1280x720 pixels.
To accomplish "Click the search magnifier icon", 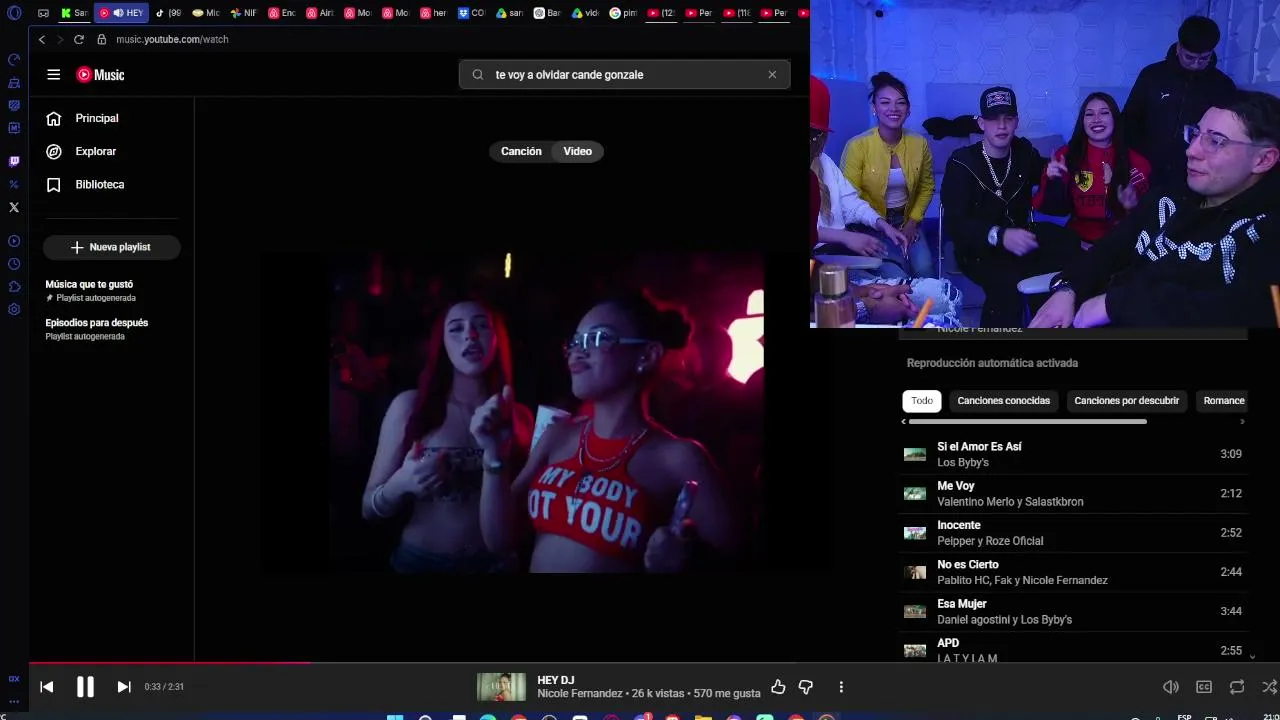I will pos(478,75).
